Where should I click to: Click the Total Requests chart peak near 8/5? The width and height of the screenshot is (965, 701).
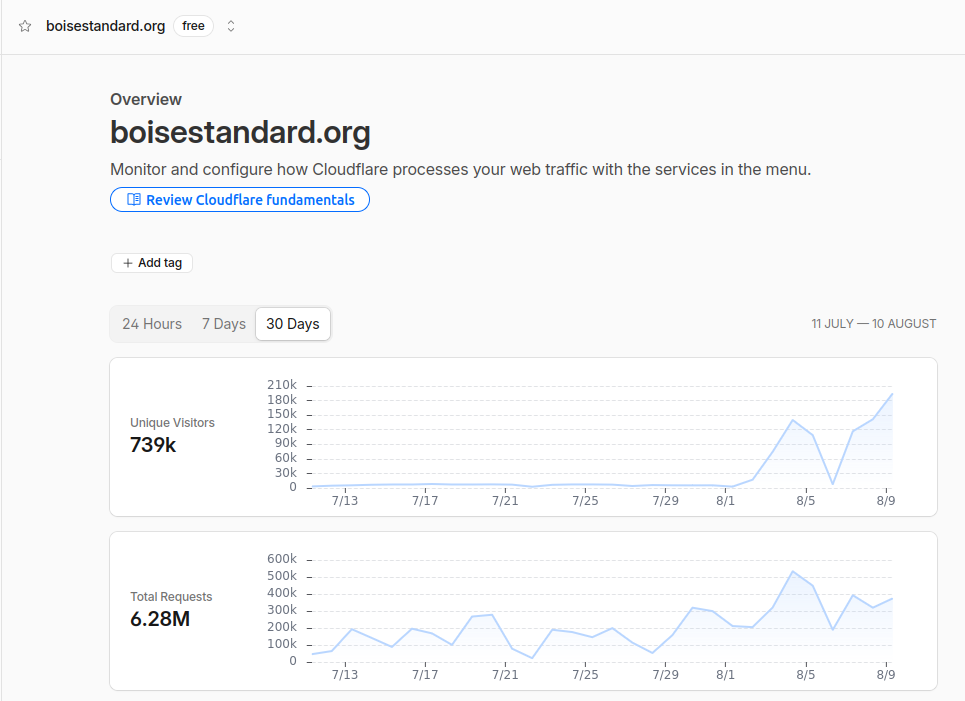pos(793,572)
